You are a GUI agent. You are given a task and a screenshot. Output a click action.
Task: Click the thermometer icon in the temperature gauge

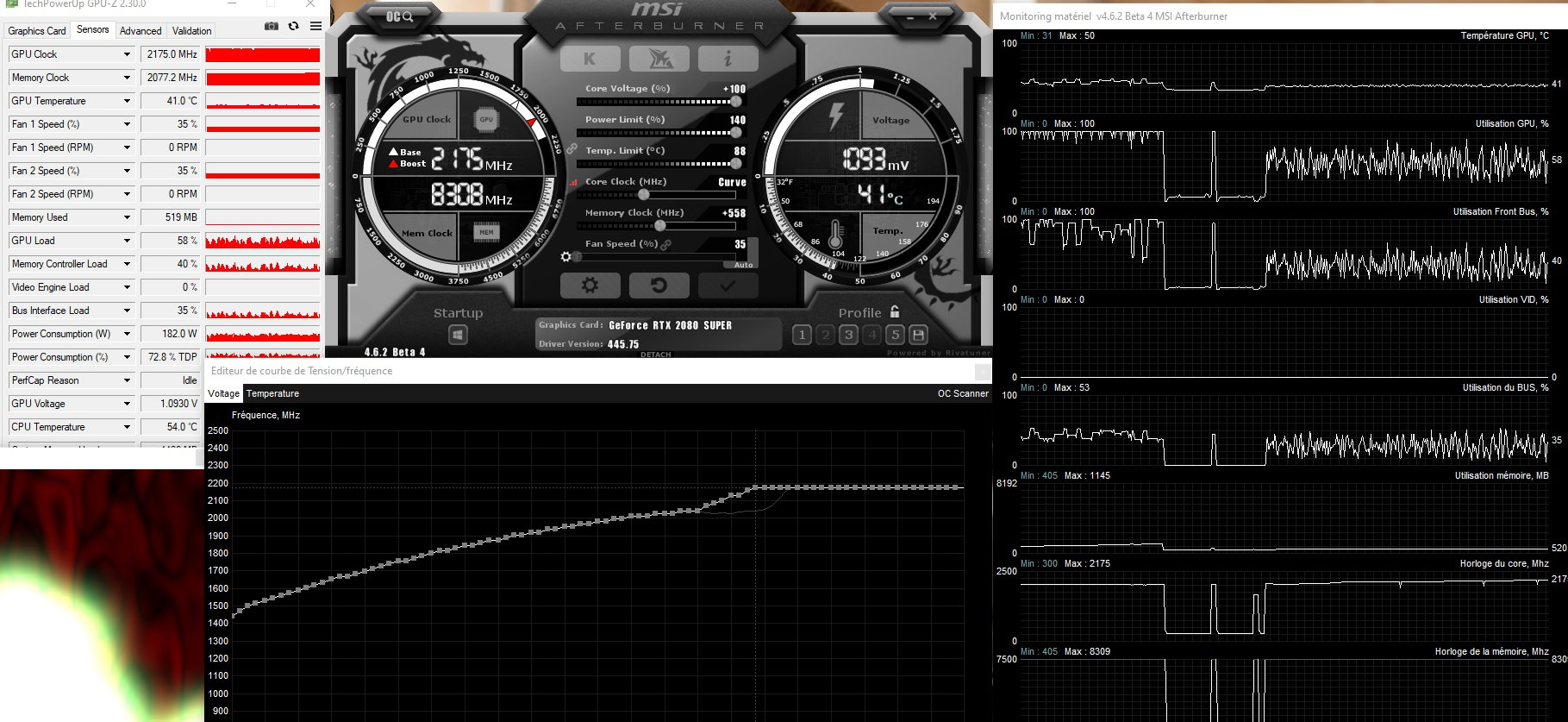835,235
